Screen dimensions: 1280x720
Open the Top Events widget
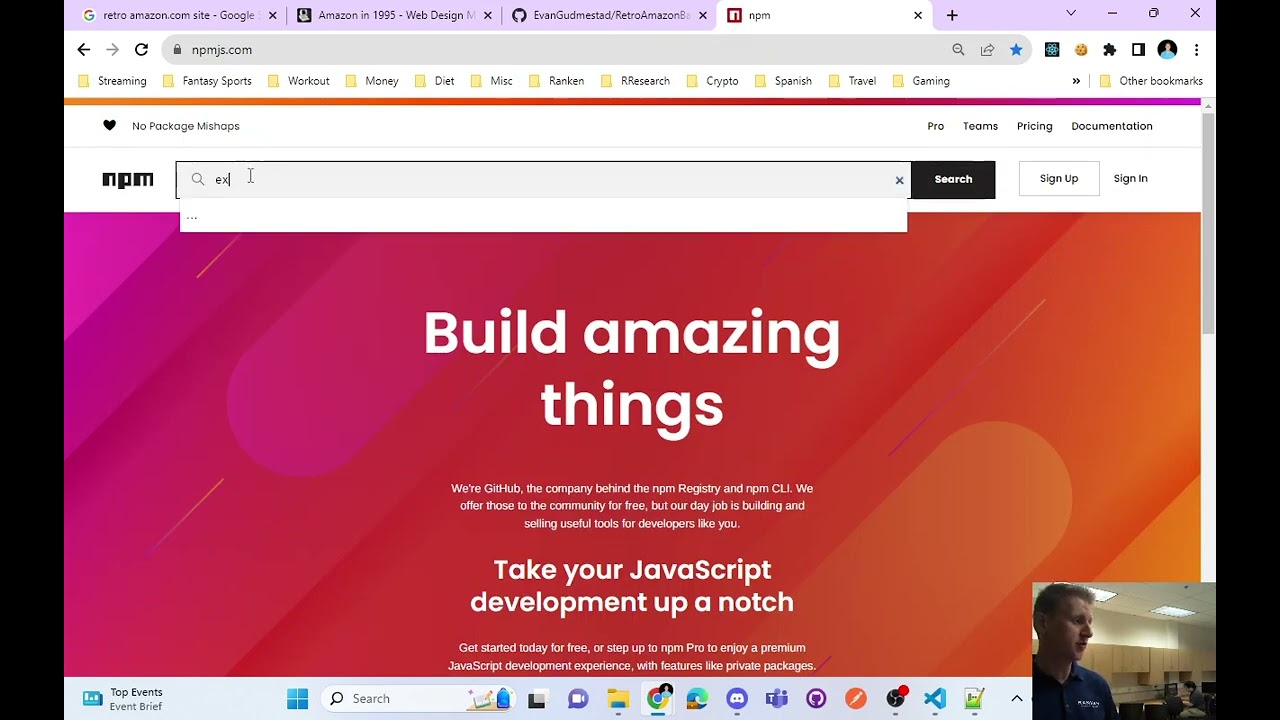coord(123,699)
